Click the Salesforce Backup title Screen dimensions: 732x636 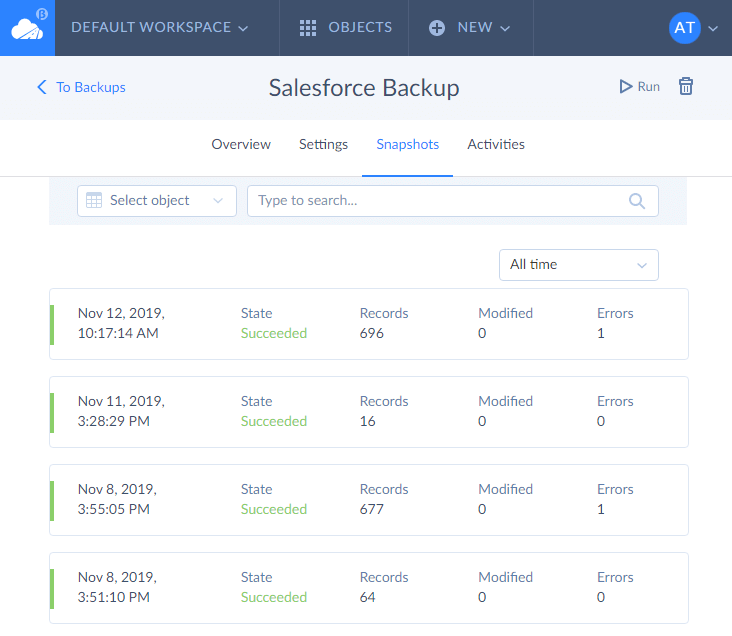tap(364, 88)
